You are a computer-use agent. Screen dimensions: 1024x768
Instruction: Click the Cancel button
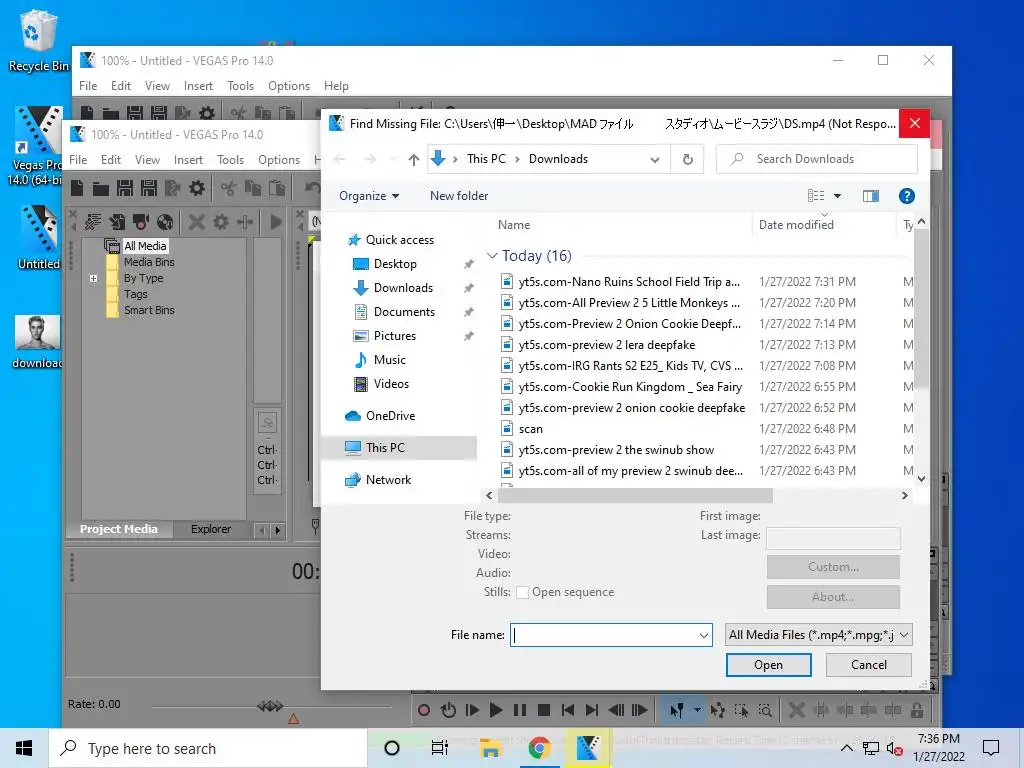[x=869, y=665]
